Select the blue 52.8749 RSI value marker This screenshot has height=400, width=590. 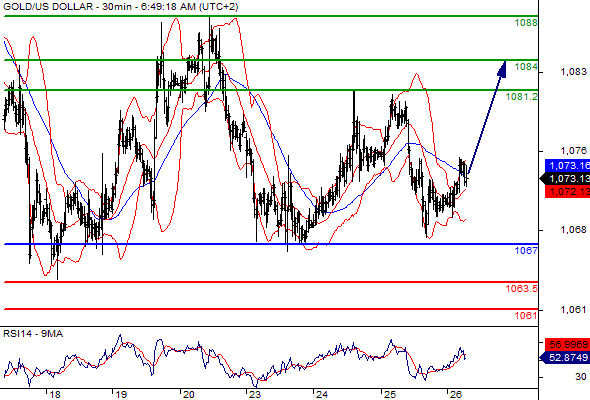pos(565,357)
